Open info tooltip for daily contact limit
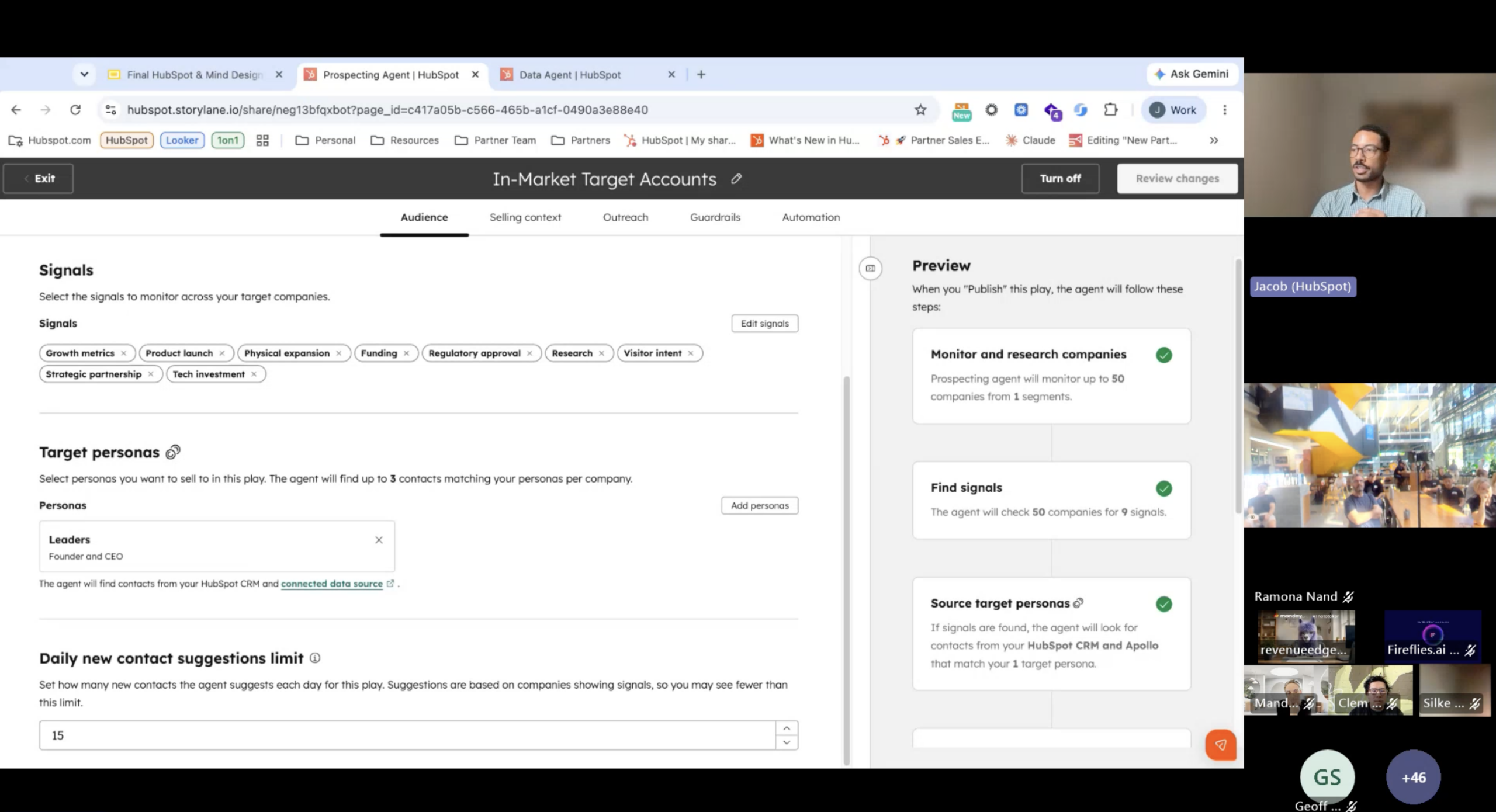The image size is (1496, 812). [x=315, y=658]
